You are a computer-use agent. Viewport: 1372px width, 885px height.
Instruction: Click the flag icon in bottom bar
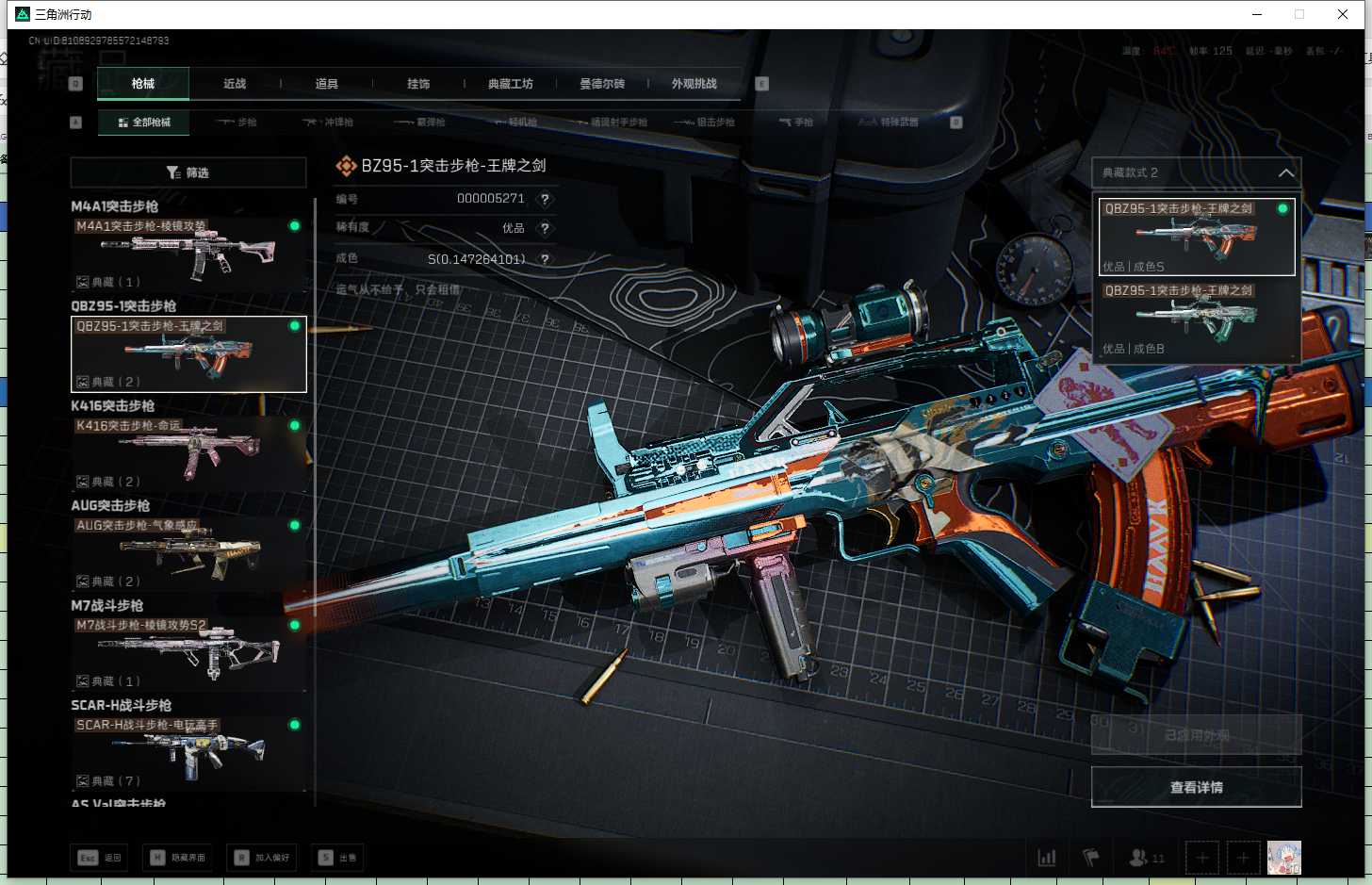tap(1091, 858)
